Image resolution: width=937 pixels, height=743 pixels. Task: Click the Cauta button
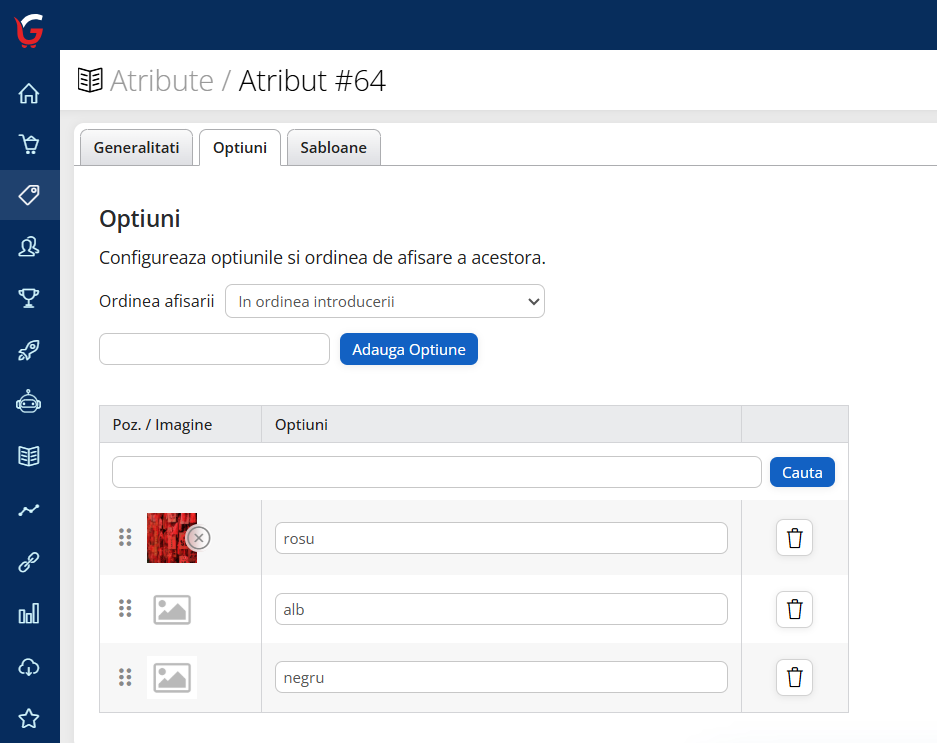(802, 472)
